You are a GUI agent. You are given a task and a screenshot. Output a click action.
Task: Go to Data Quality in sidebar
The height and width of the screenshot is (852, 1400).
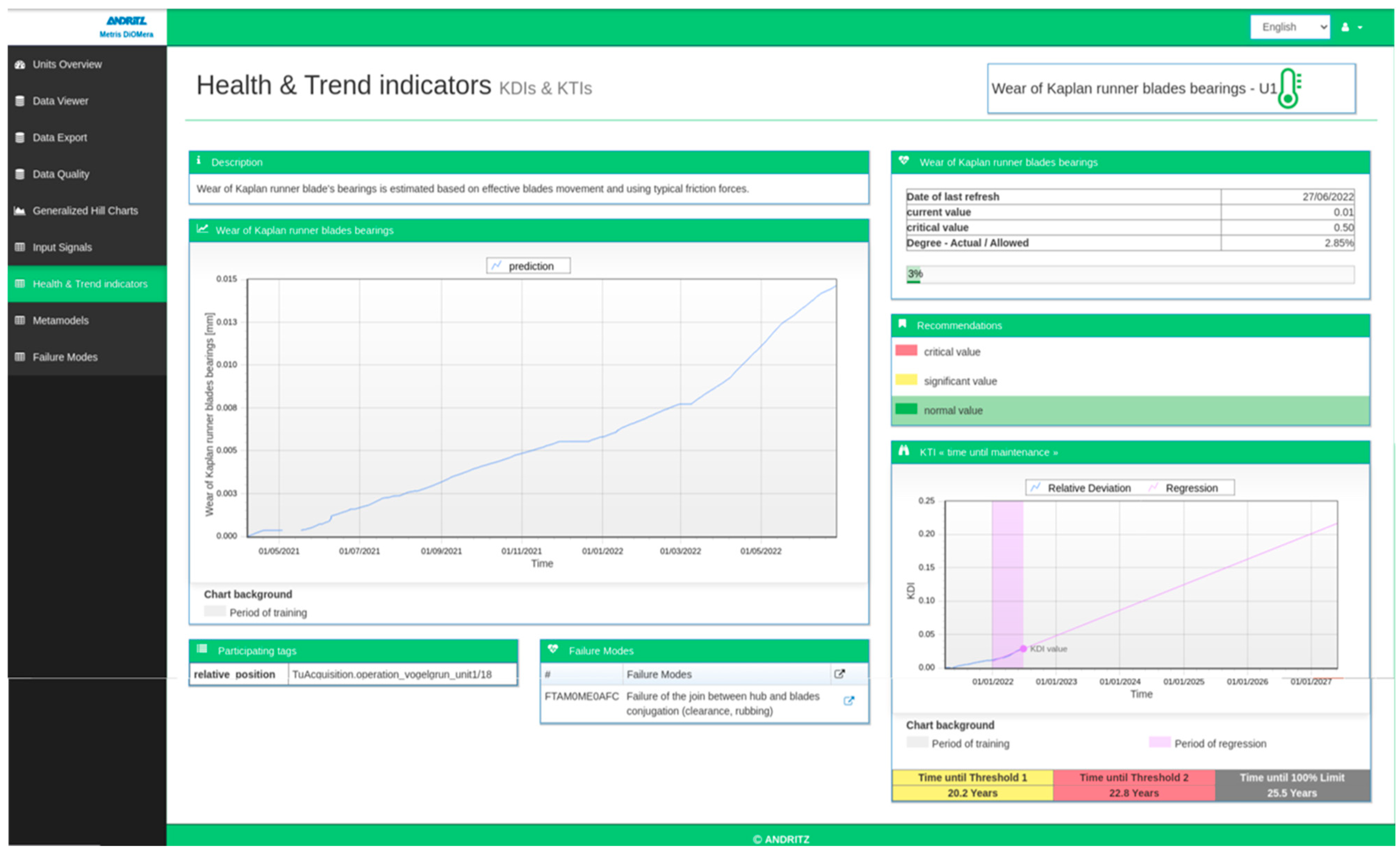tap(61, 174)
